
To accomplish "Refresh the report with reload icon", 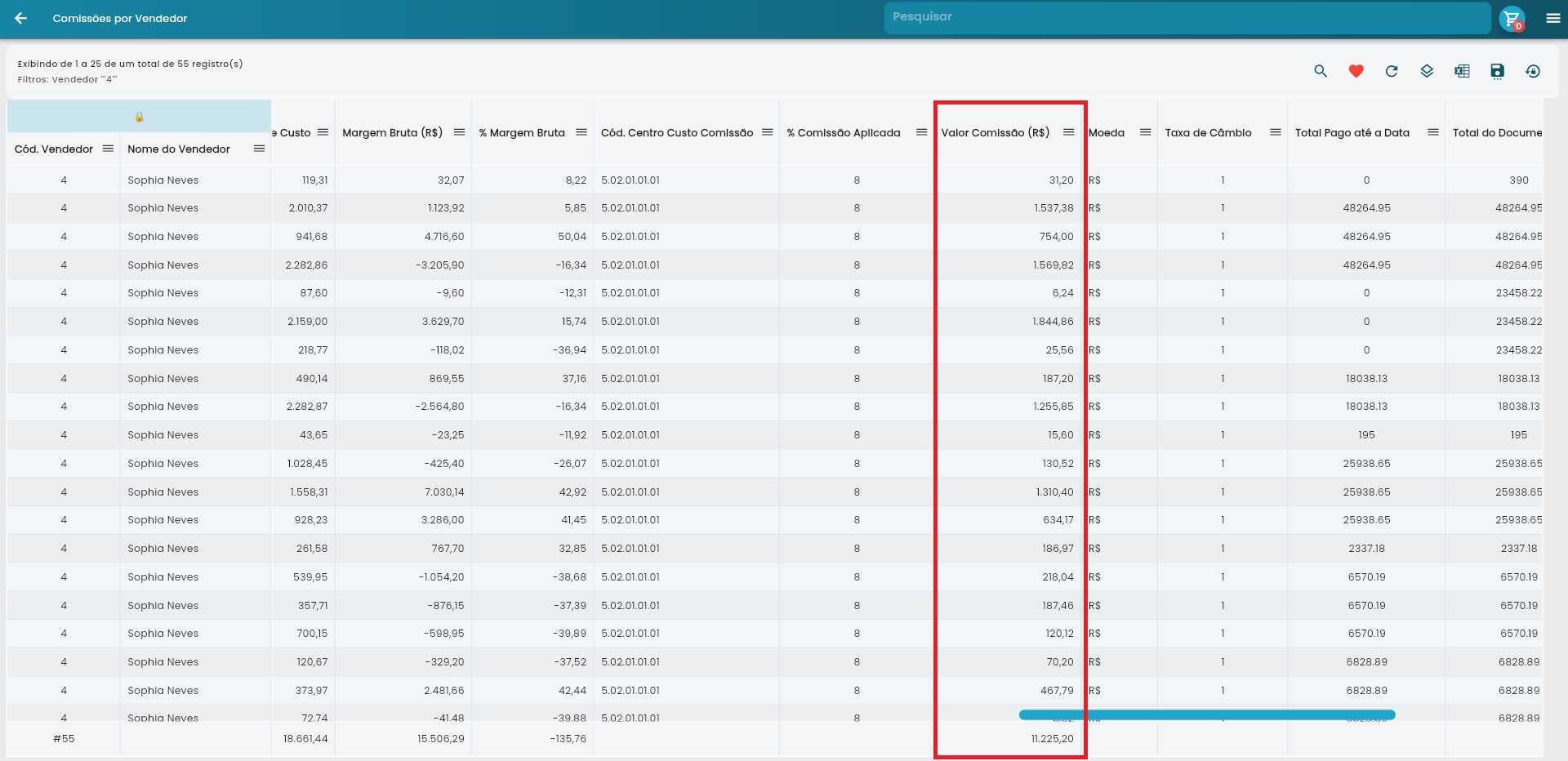I will [1392, 71].
